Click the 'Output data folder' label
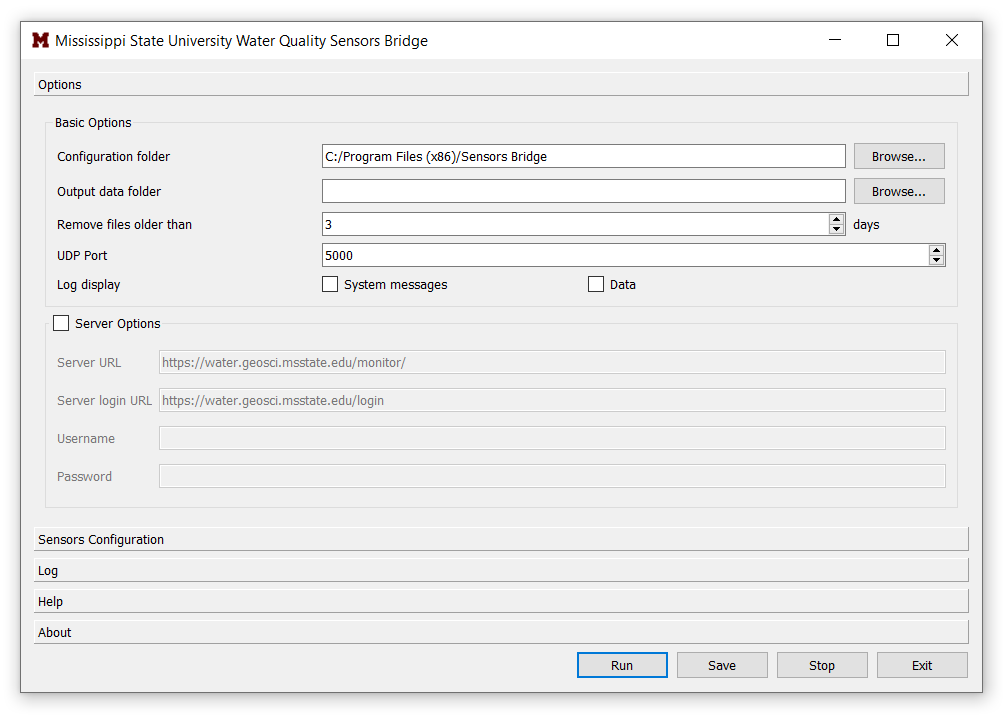 [109, 191]
